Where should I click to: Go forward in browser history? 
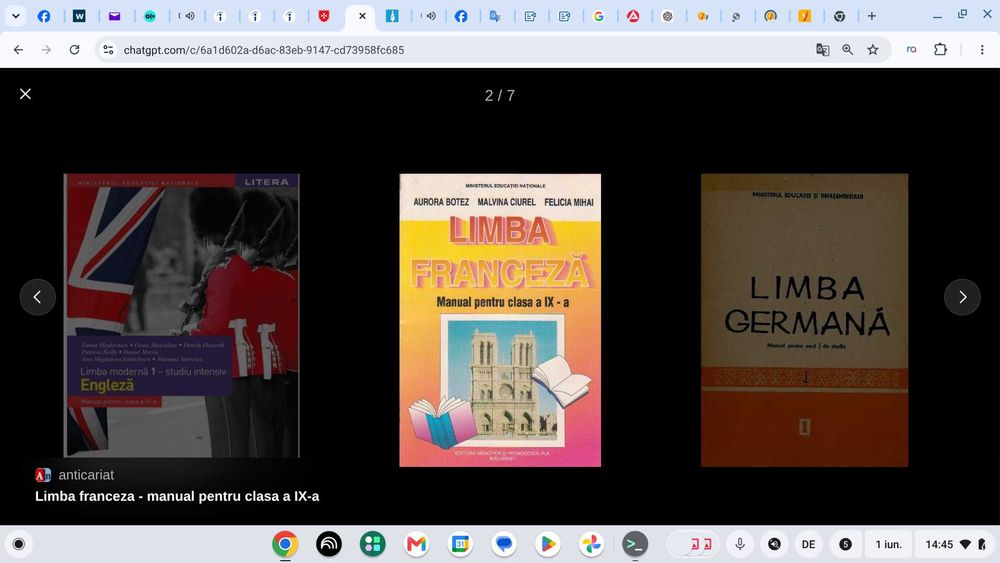point(46,50)
